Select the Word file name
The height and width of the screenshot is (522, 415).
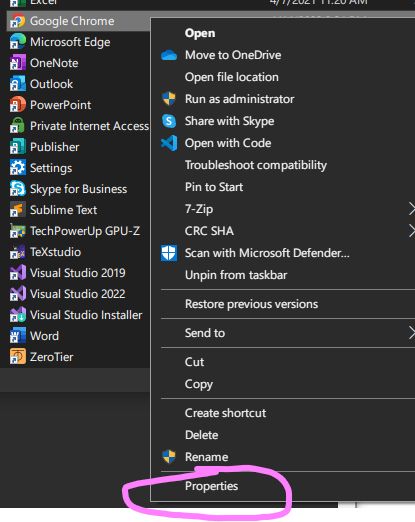point(44,336)
